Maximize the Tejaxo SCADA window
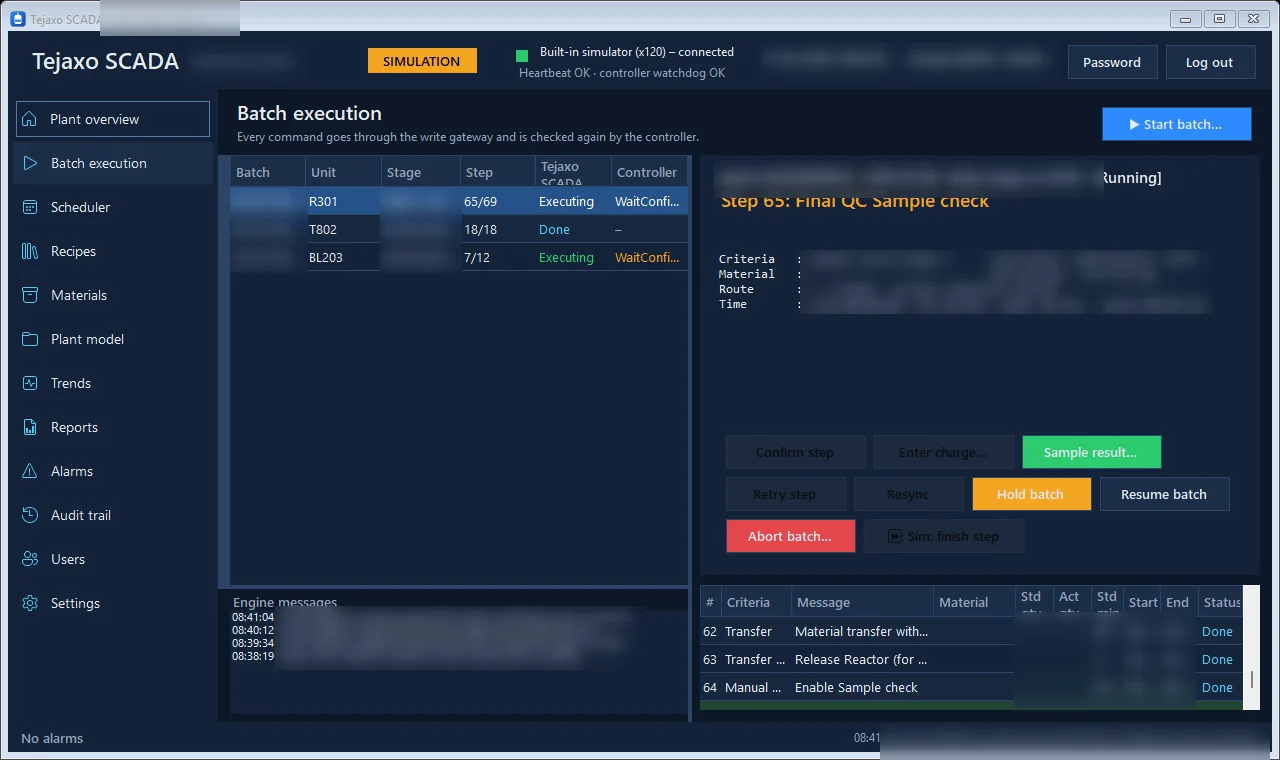 click(1219, 18)
